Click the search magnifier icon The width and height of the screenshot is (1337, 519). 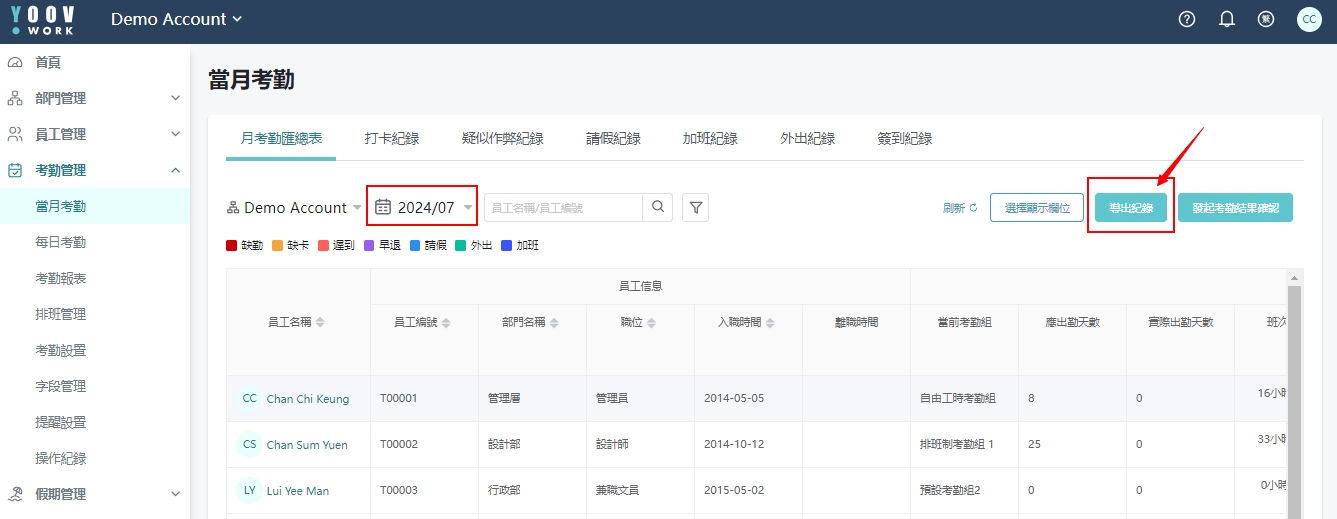pos(658,207)
